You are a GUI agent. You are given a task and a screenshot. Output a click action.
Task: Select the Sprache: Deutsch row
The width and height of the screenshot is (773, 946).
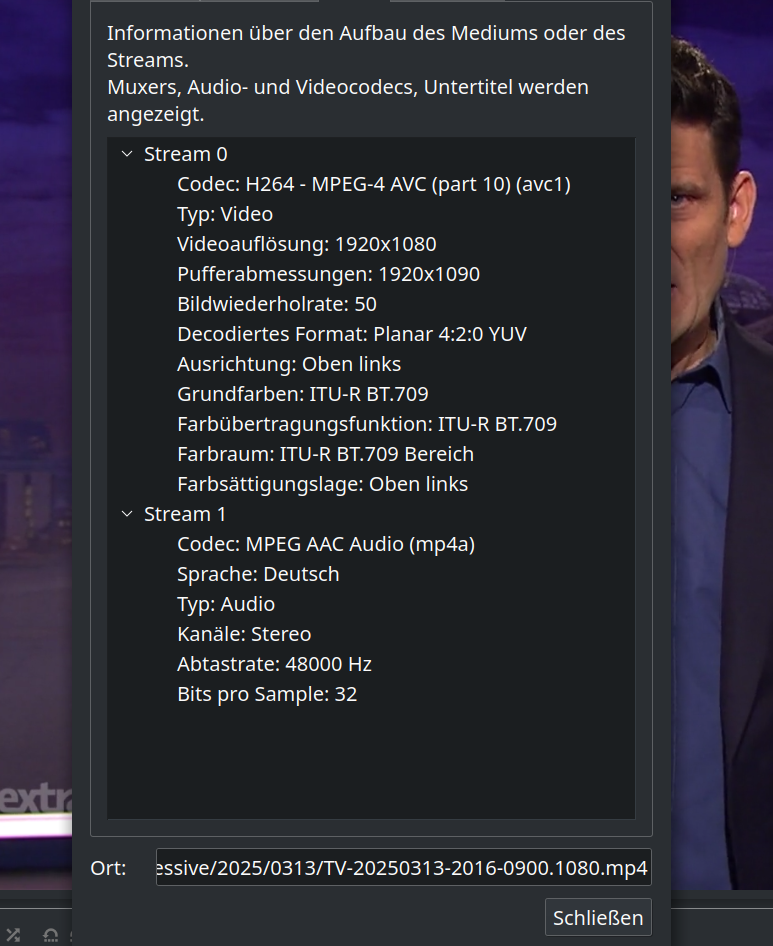tap(258, 574)
